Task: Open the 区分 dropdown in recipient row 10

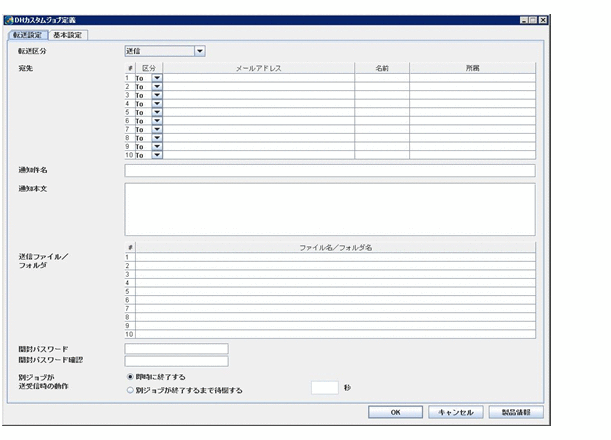Action: (x=157, y=155)
